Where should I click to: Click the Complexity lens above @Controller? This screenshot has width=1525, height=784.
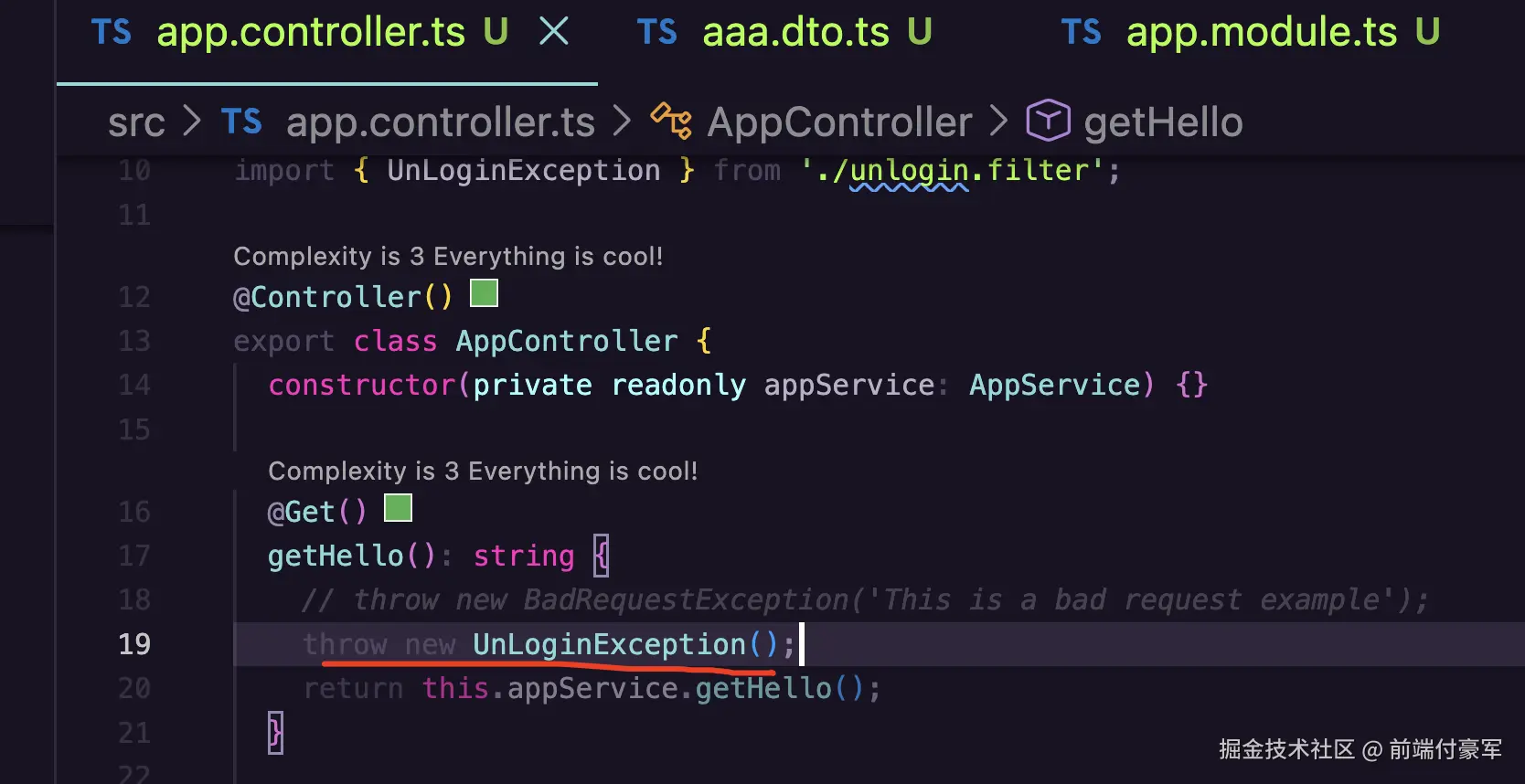tap(447, 256)
